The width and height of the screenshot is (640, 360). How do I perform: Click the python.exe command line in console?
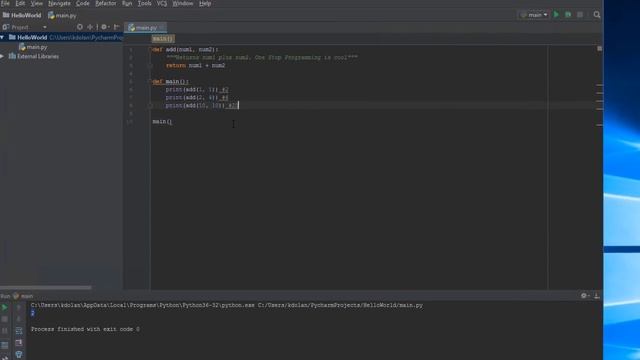coord(227,305)
